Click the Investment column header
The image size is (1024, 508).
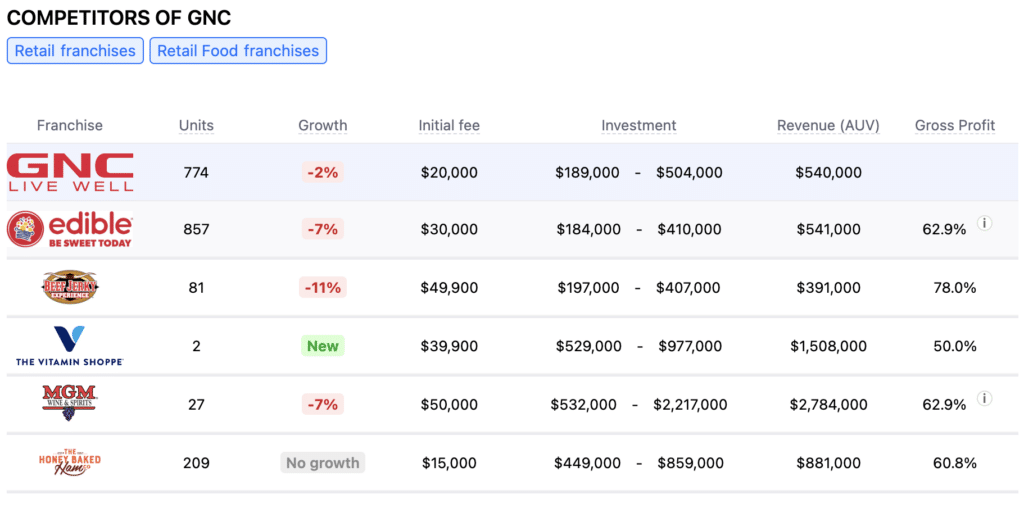point(639,125)
